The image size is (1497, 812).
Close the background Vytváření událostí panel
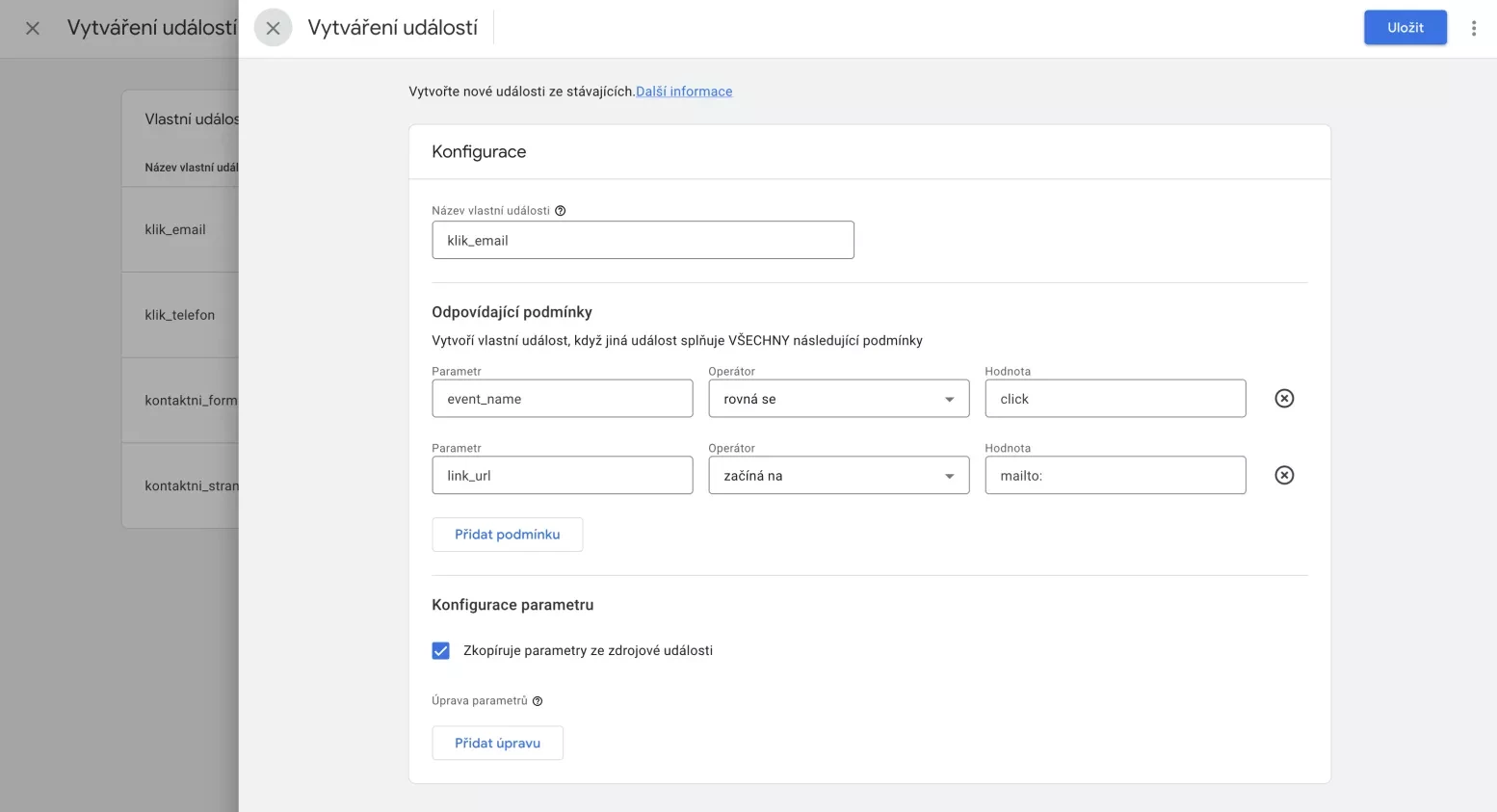(33, 28)
